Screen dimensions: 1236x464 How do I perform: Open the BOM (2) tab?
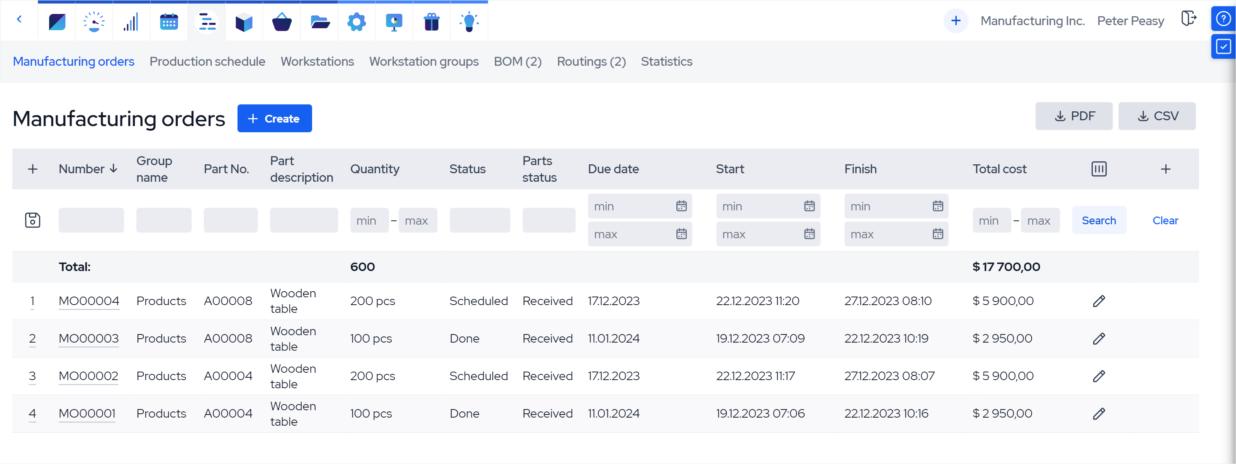(x=517, y=62)
